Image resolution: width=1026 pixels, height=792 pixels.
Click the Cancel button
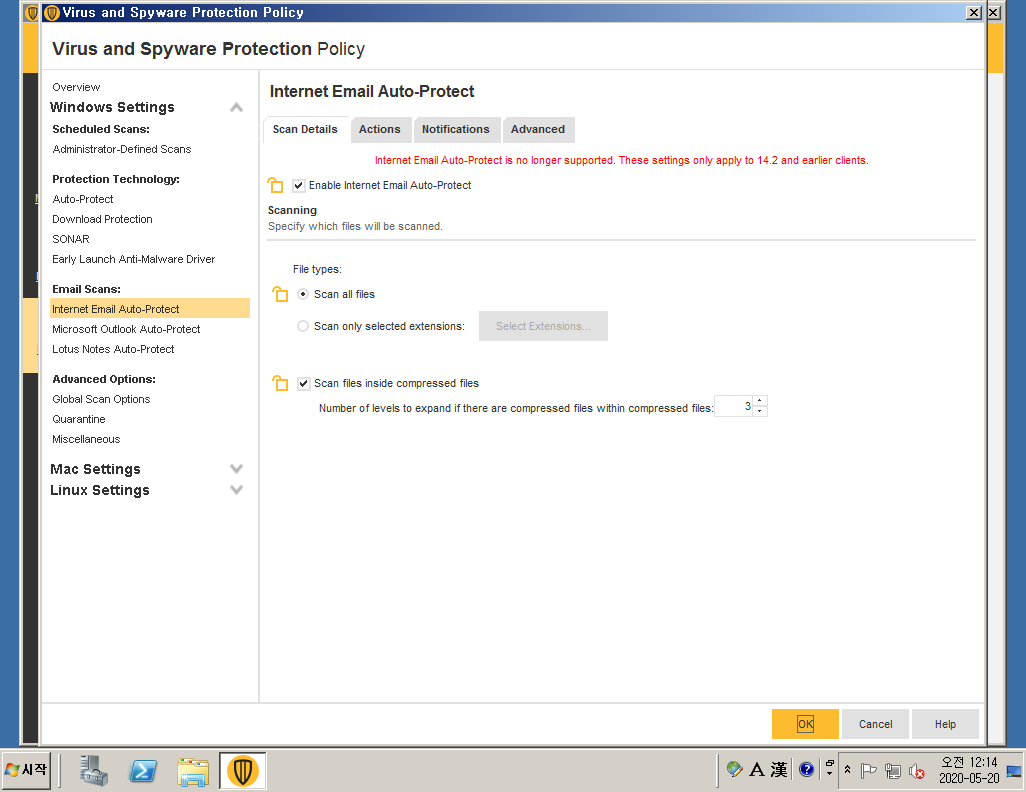(876, 724)
